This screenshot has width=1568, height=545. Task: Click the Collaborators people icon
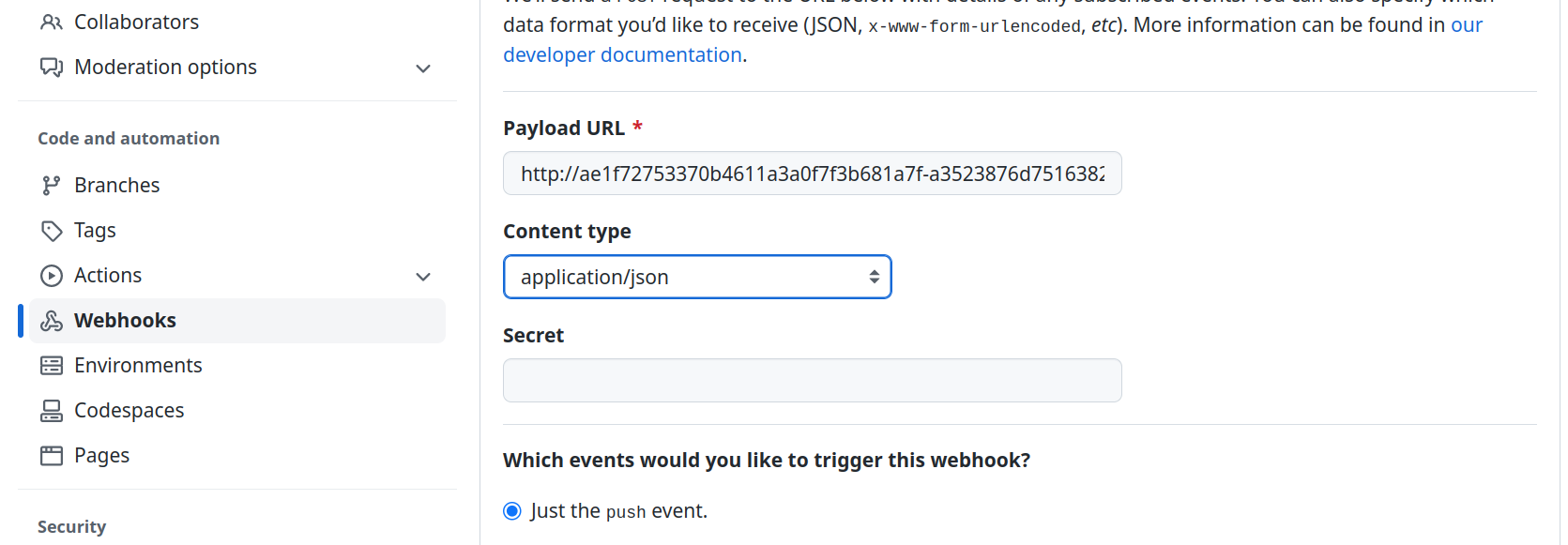tap(51, 22)
